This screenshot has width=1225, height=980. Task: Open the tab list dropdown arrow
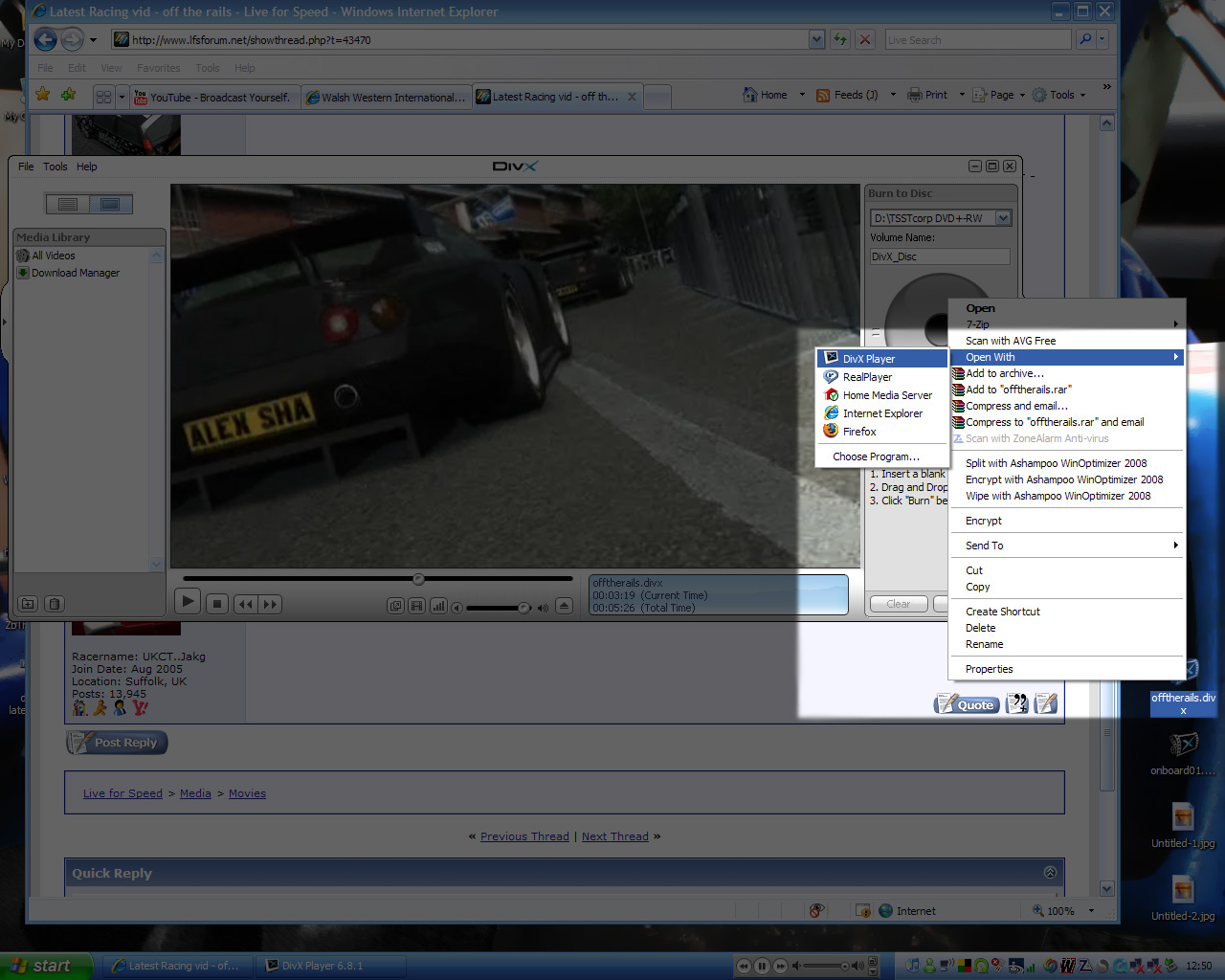click(122, 97)
